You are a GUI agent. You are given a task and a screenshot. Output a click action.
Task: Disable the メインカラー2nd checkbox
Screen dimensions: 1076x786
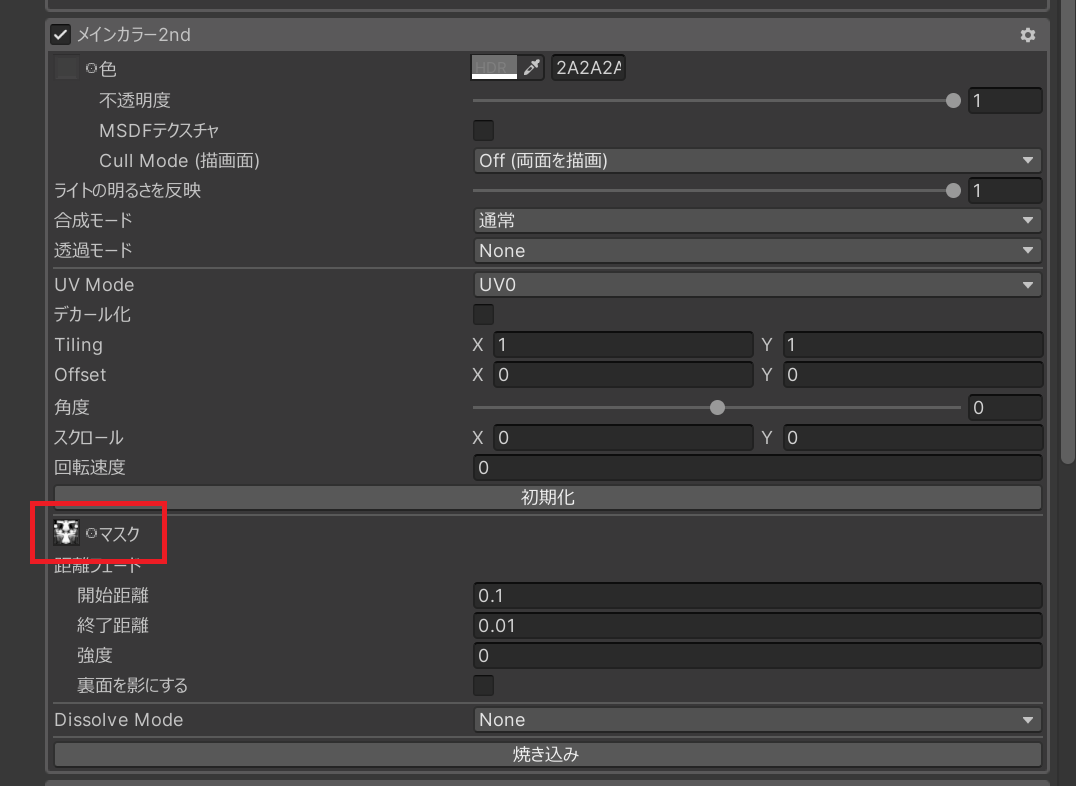tap(61, 35)
